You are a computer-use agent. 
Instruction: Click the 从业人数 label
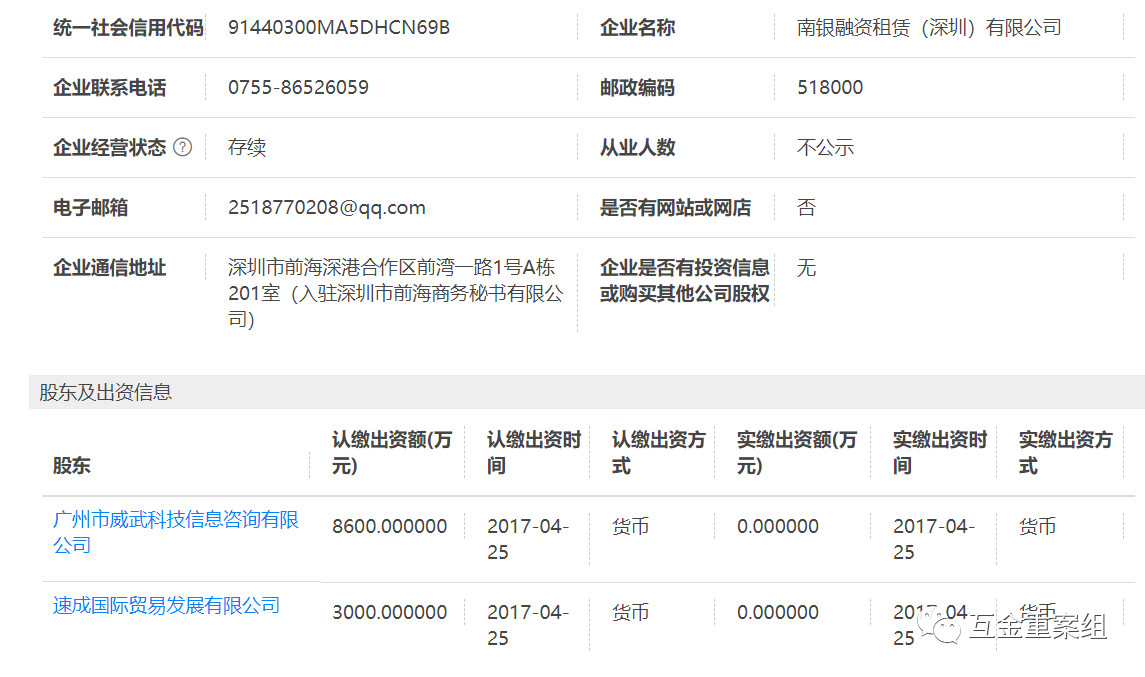tap(637, 148)
